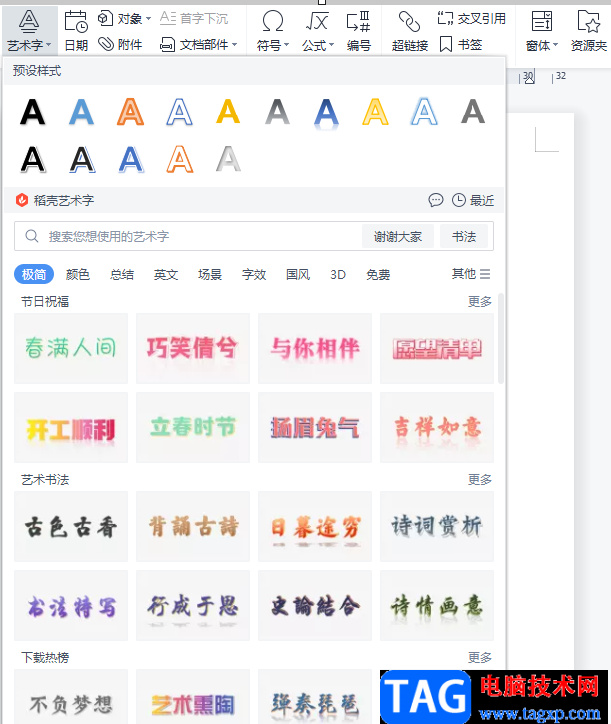The width and height of the screenshot is (611, 724).
Task: Pick the 开工顺利 WordArt template
Action: [71, 428]
